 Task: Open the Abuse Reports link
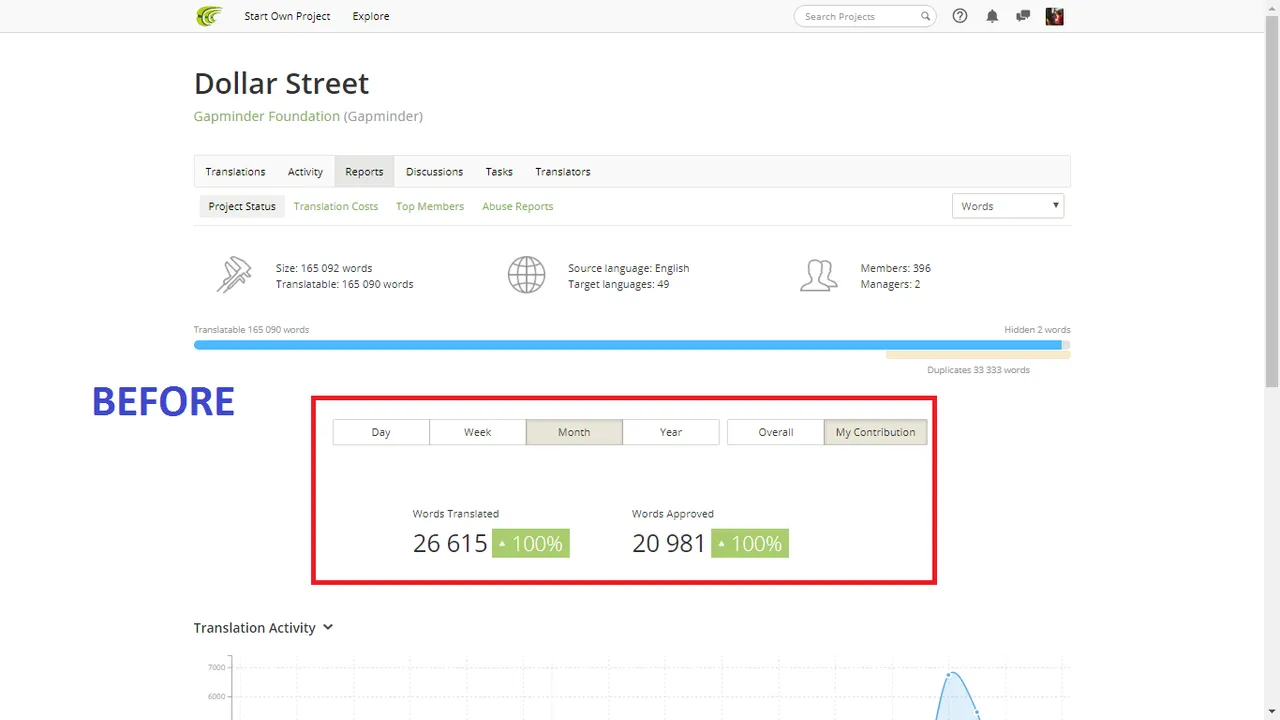518,206
